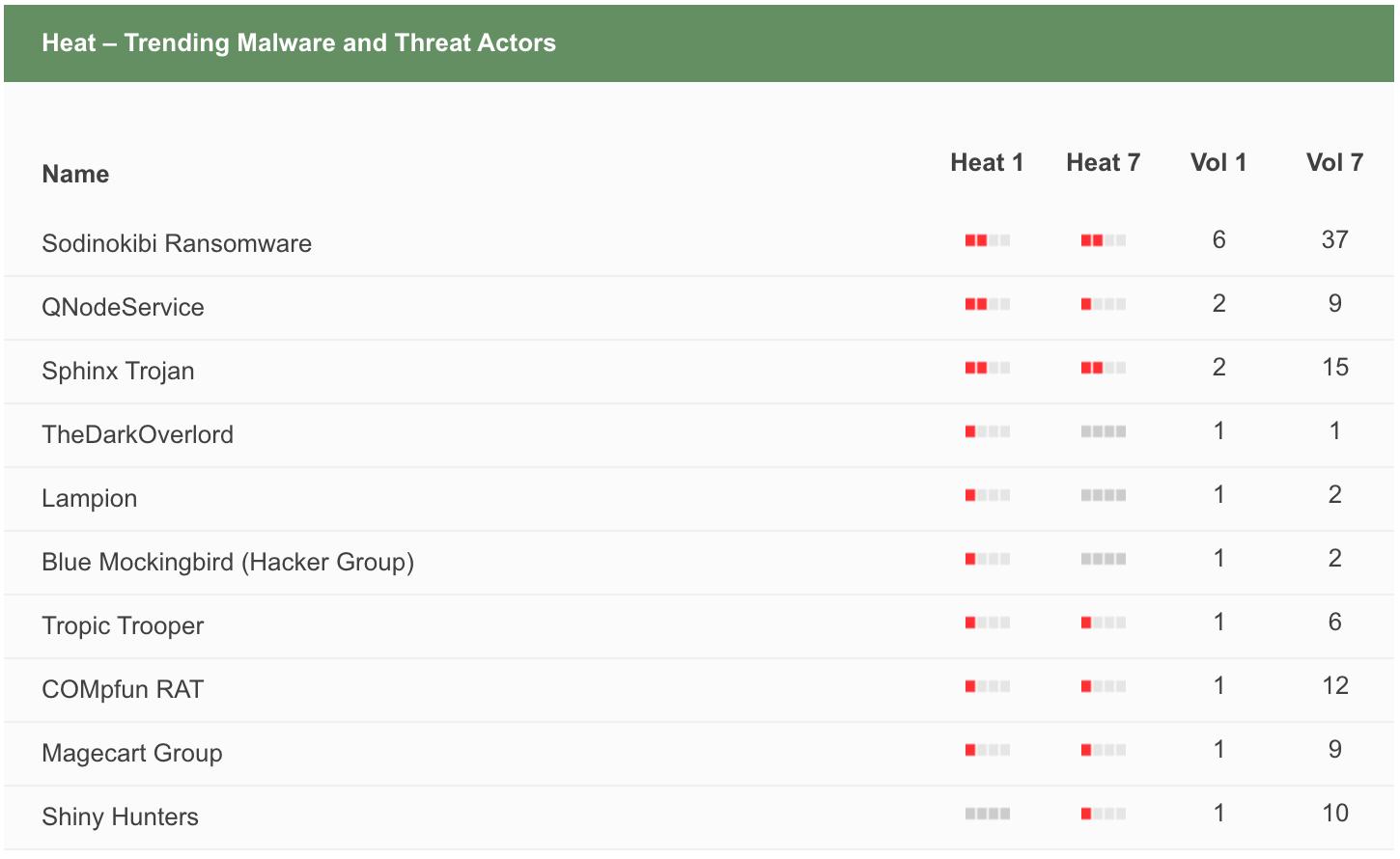1400x859 pixels.
Task: Click Heat 1 indicator for Sodinokibi Ransomware
Action: (x=987, y=240)
